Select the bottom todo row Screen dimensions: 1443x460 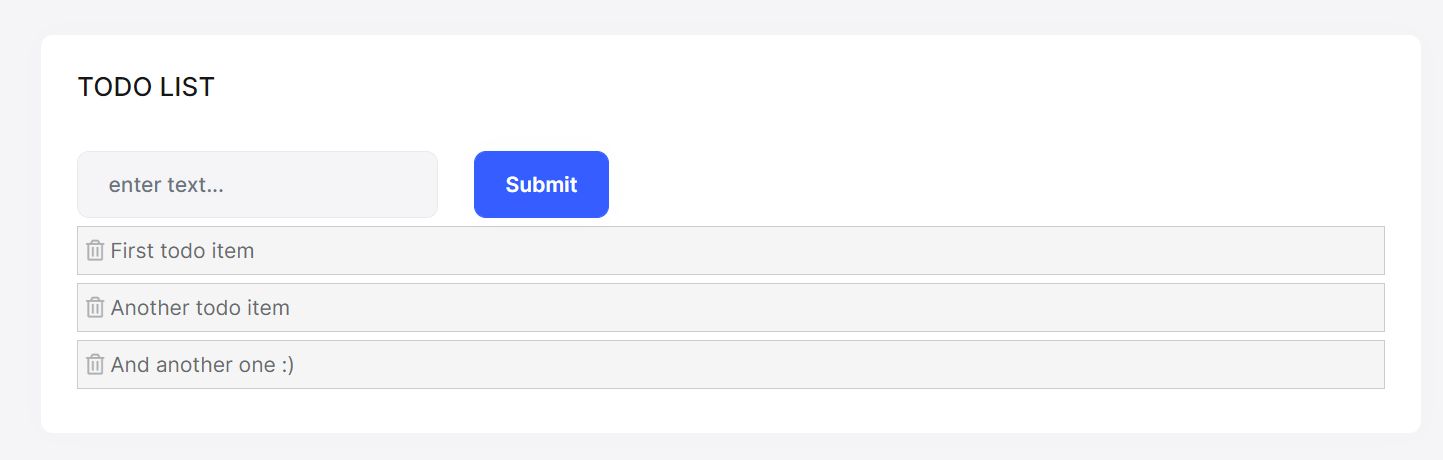coord(730,365)
